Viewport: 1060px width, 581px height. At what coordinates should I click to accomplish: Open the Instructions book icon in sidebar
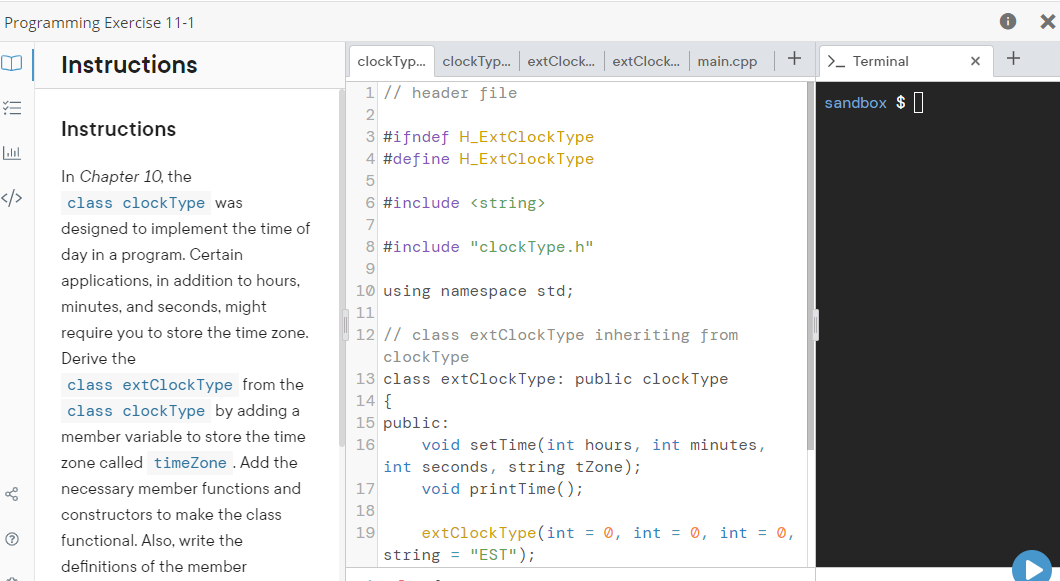click(x=11, y=63)
